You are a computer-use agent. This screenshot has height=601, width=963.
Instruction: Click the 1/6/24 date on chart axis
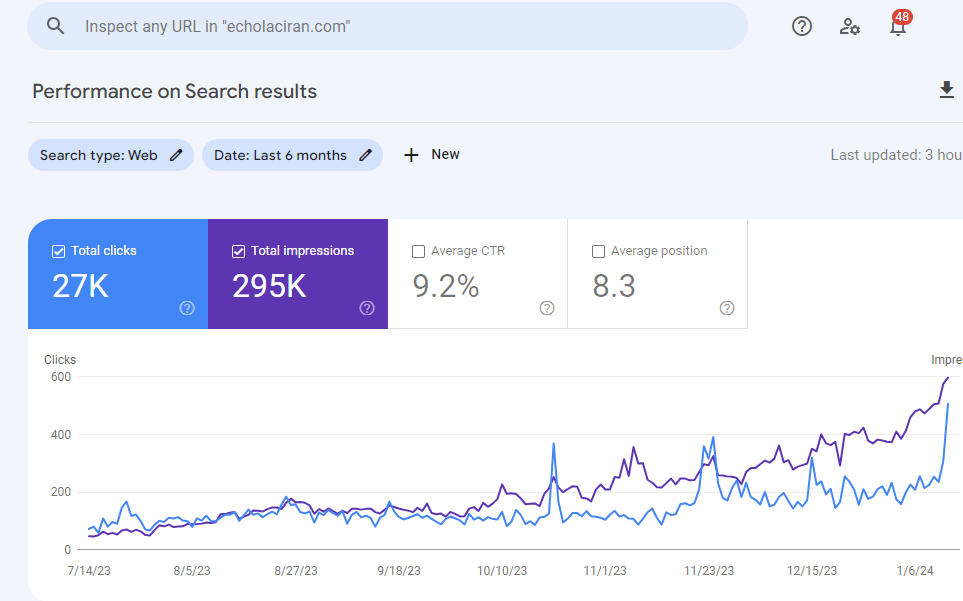(915, 571)
